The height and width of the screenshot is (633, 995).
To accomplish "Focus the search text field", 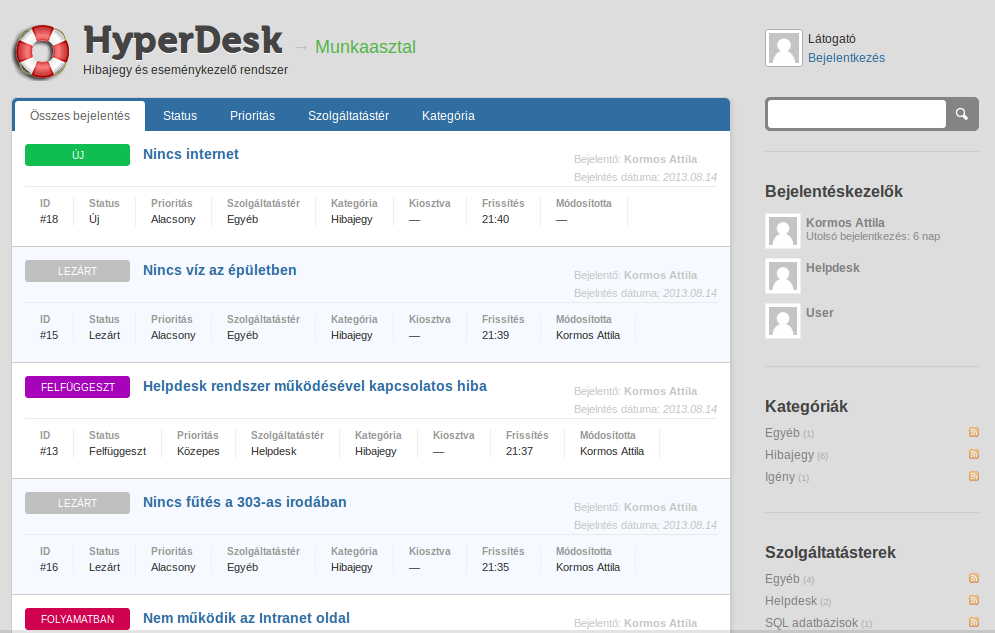I will [x=857, y=114].
